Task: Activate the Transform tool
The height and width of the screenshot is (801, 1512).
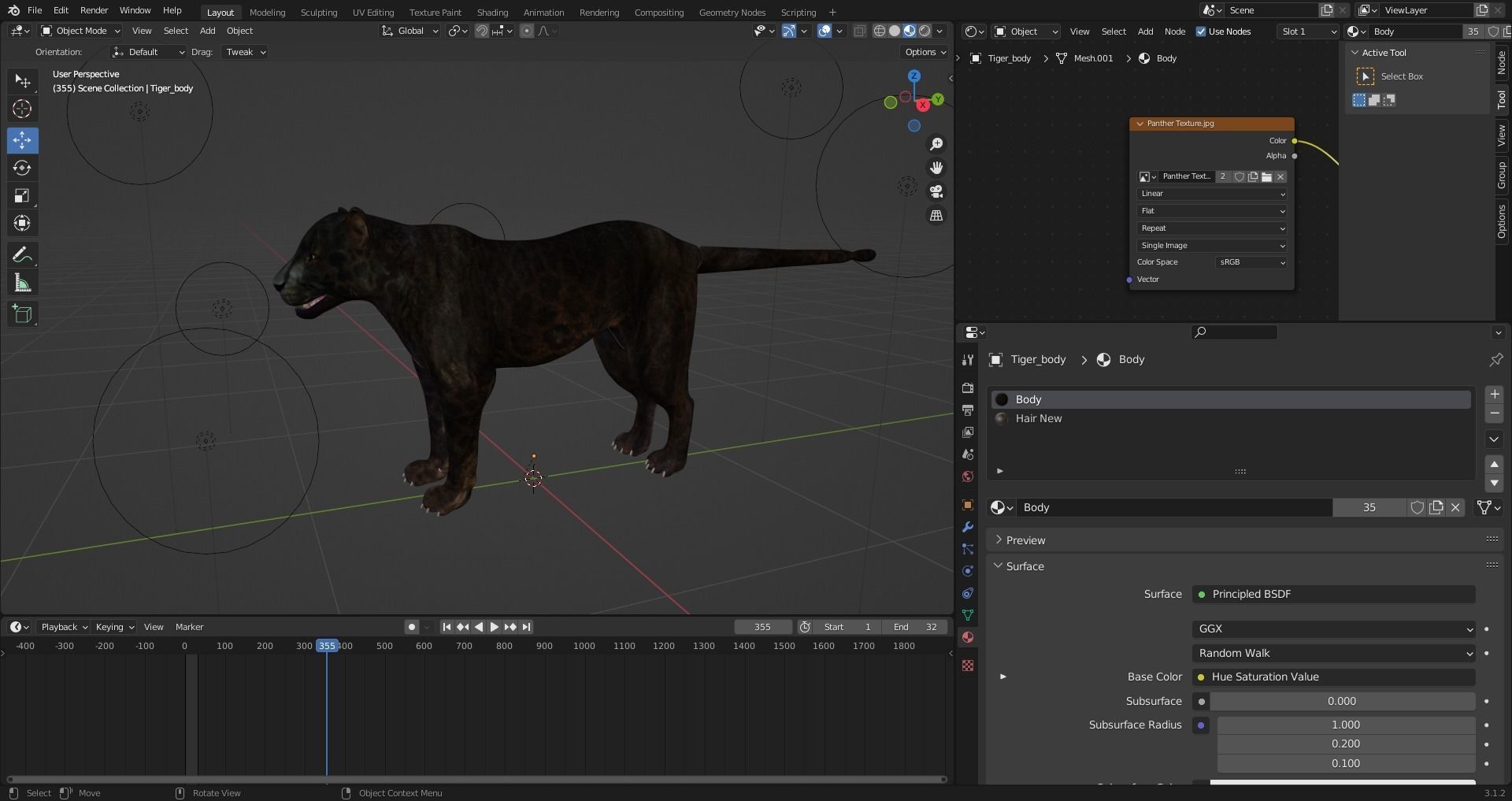Action: click(22, 223)
